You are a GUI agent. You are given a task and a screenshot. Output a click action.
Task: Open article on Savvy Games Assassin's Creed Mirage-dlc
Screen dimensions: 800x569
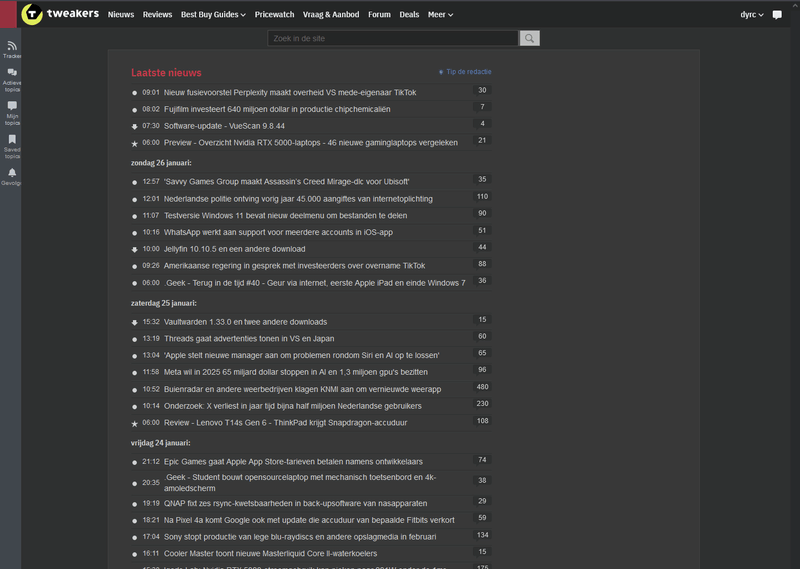point(287,182)
